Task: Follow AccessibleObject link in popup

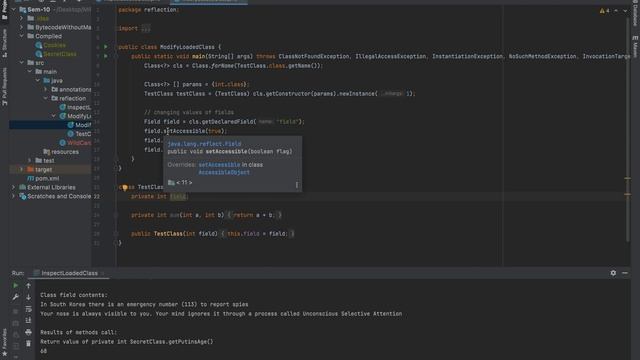Action: (224, 172)
